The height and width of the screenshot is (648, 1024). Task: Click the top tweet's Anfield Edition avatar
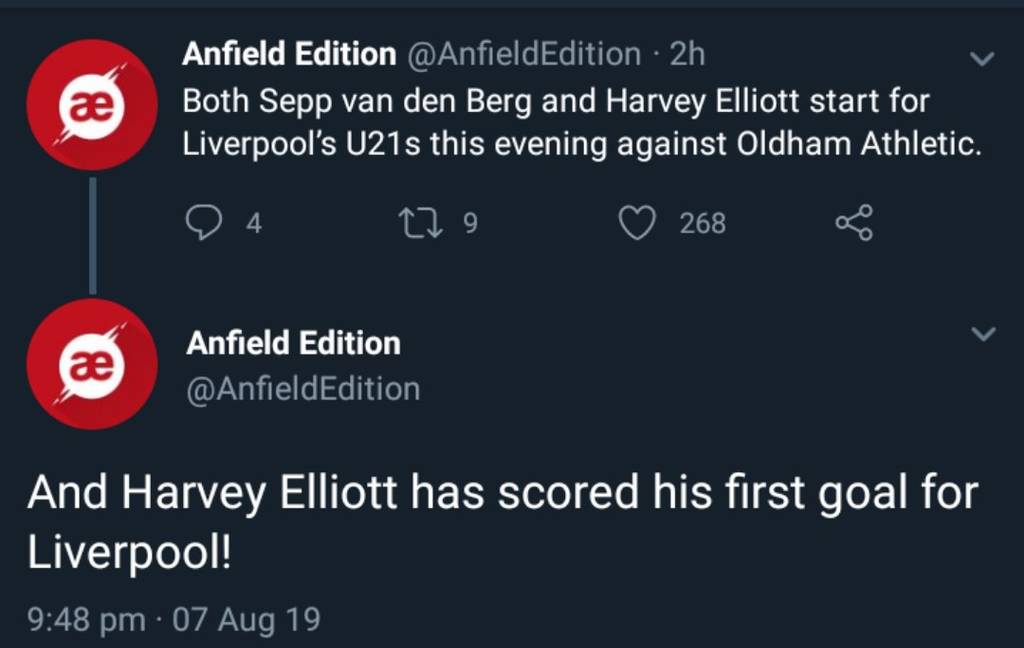(x=91, y=104)
